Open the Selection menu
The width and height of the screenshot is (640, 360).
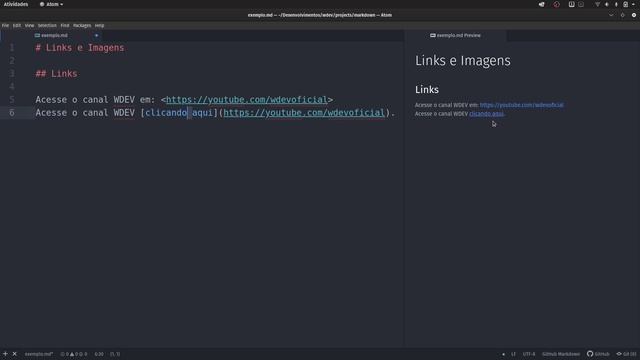pos(47,25)
